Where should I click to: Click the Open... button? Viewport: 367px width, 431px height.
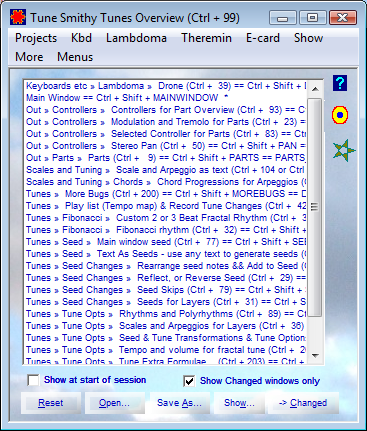pyautogui.click(x=114, y=403)
